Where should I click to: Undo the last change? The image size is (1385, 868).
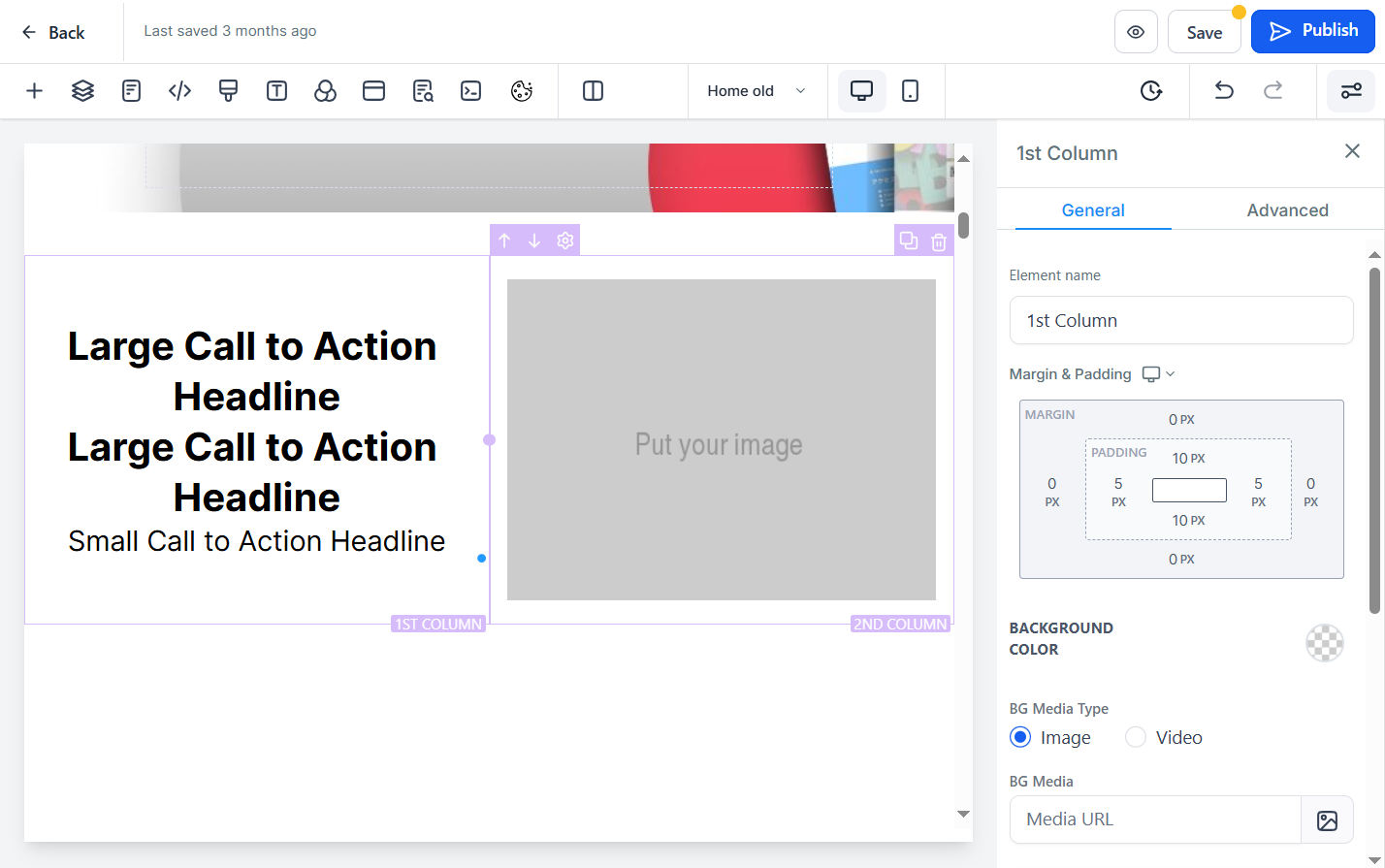coord(1224,91)
